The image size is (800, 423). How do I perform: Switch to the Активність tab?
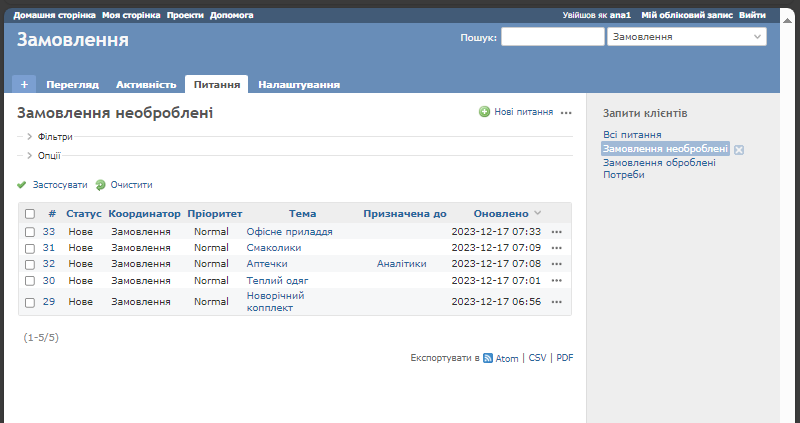click(146, 85)
